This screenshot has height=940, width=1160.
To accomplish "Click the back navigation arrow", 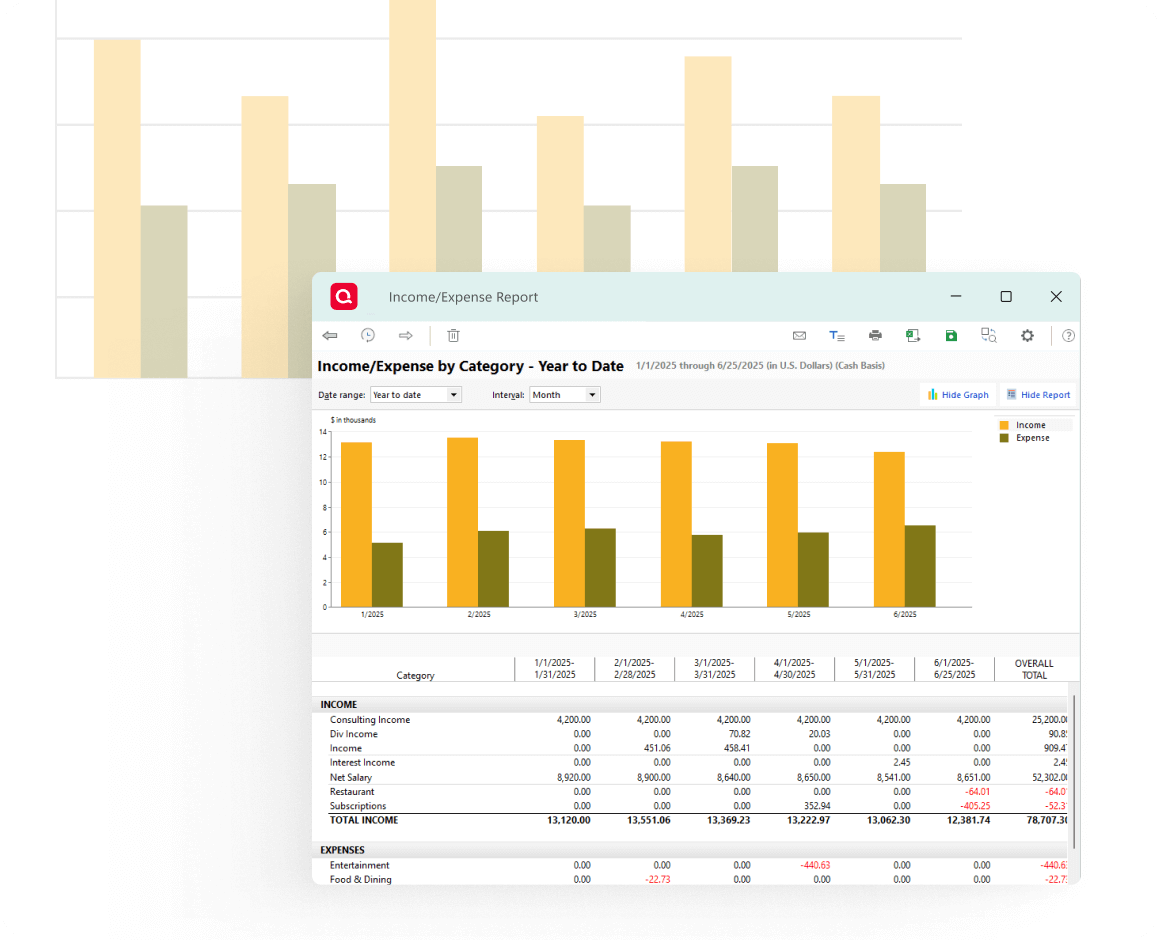I will [330, 335].
